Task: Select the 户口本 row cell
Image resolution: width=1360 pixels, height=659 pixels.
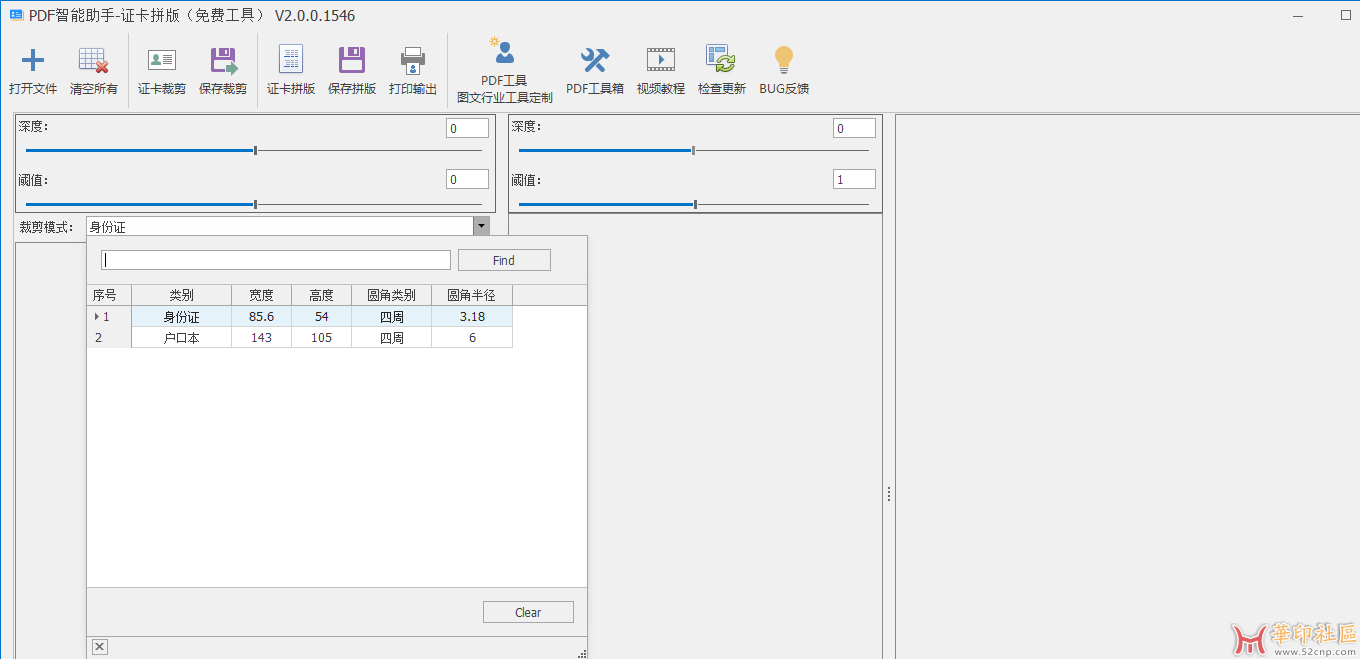Action: [x=181, y=337]
